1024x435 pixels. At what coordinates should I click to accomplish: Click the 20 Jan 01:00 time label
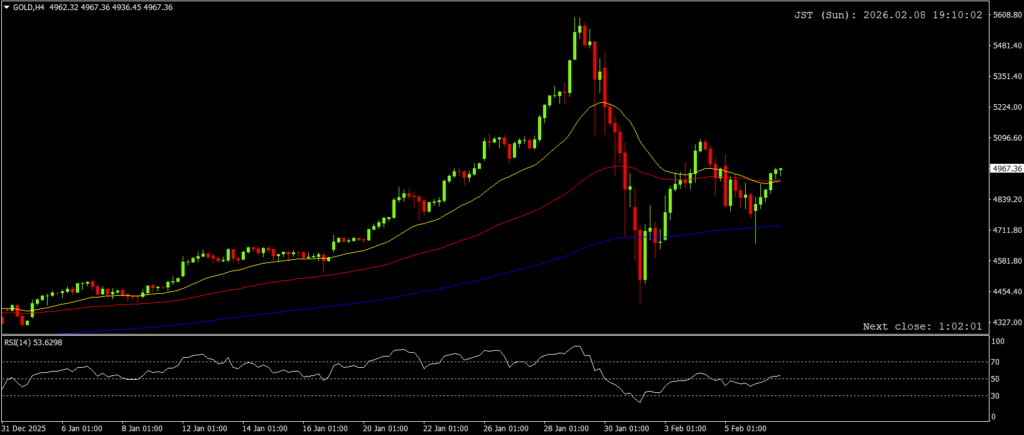[x=386, y=428]
